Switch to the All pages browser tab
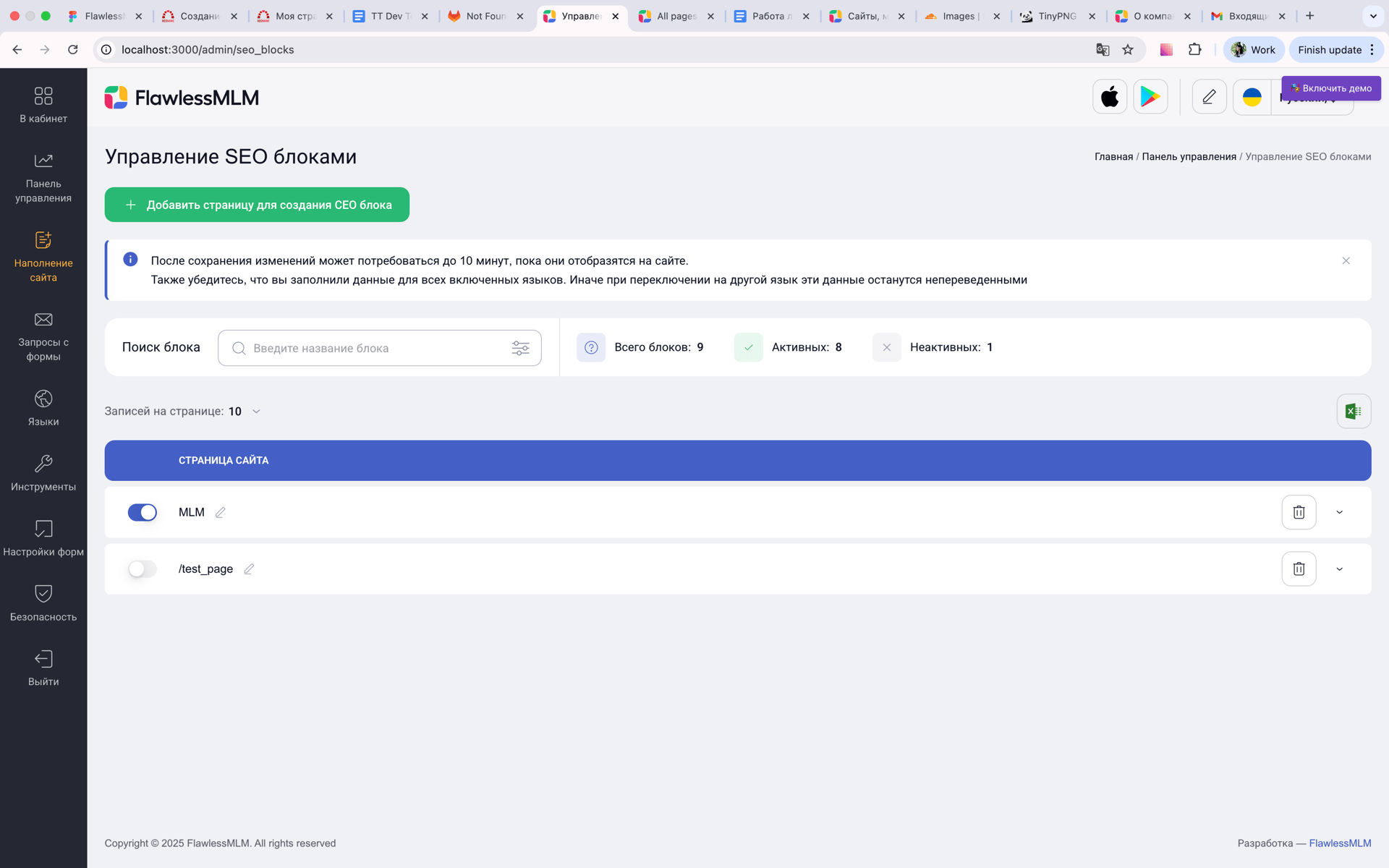The image size is (1389, 868). pos(673,15)
